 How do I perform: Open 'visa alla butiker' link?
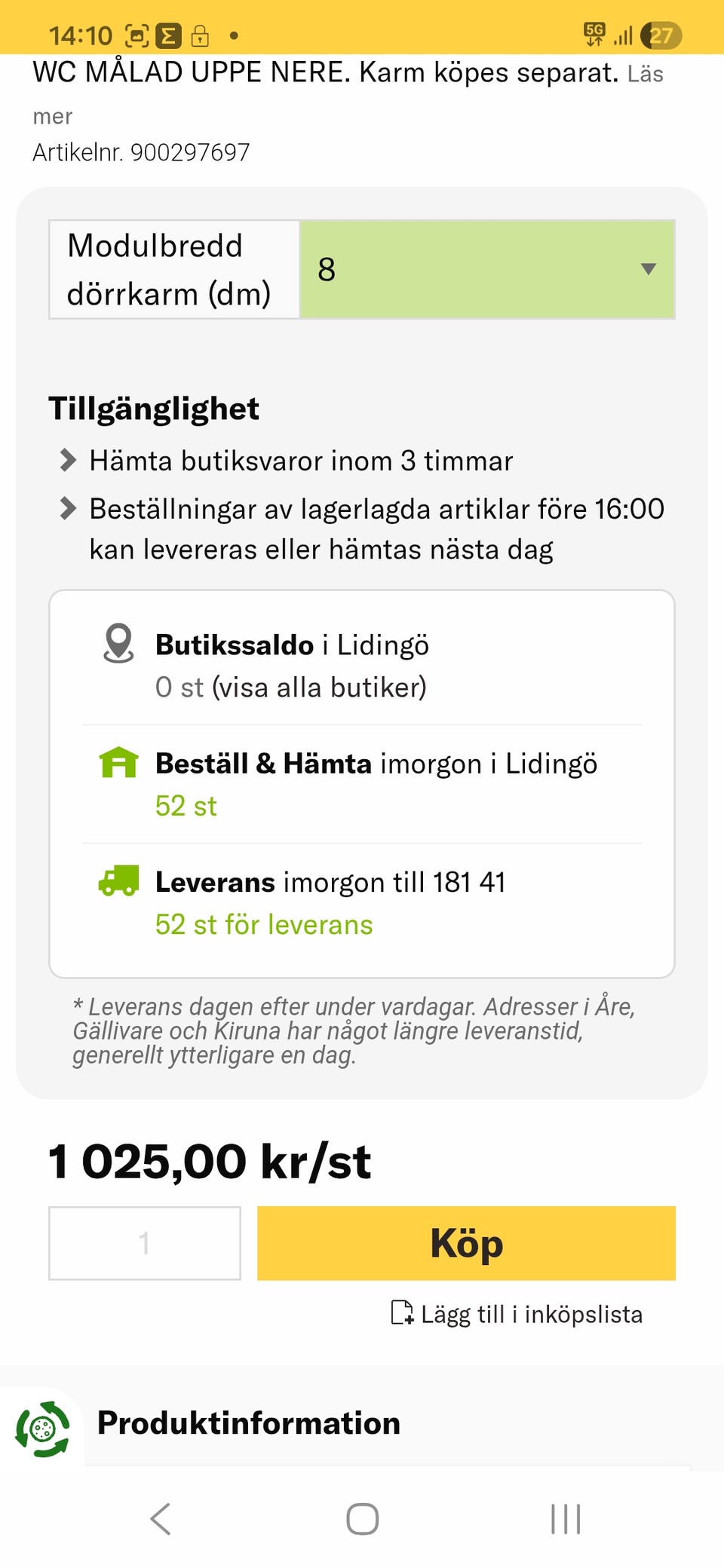pos(319,688)
